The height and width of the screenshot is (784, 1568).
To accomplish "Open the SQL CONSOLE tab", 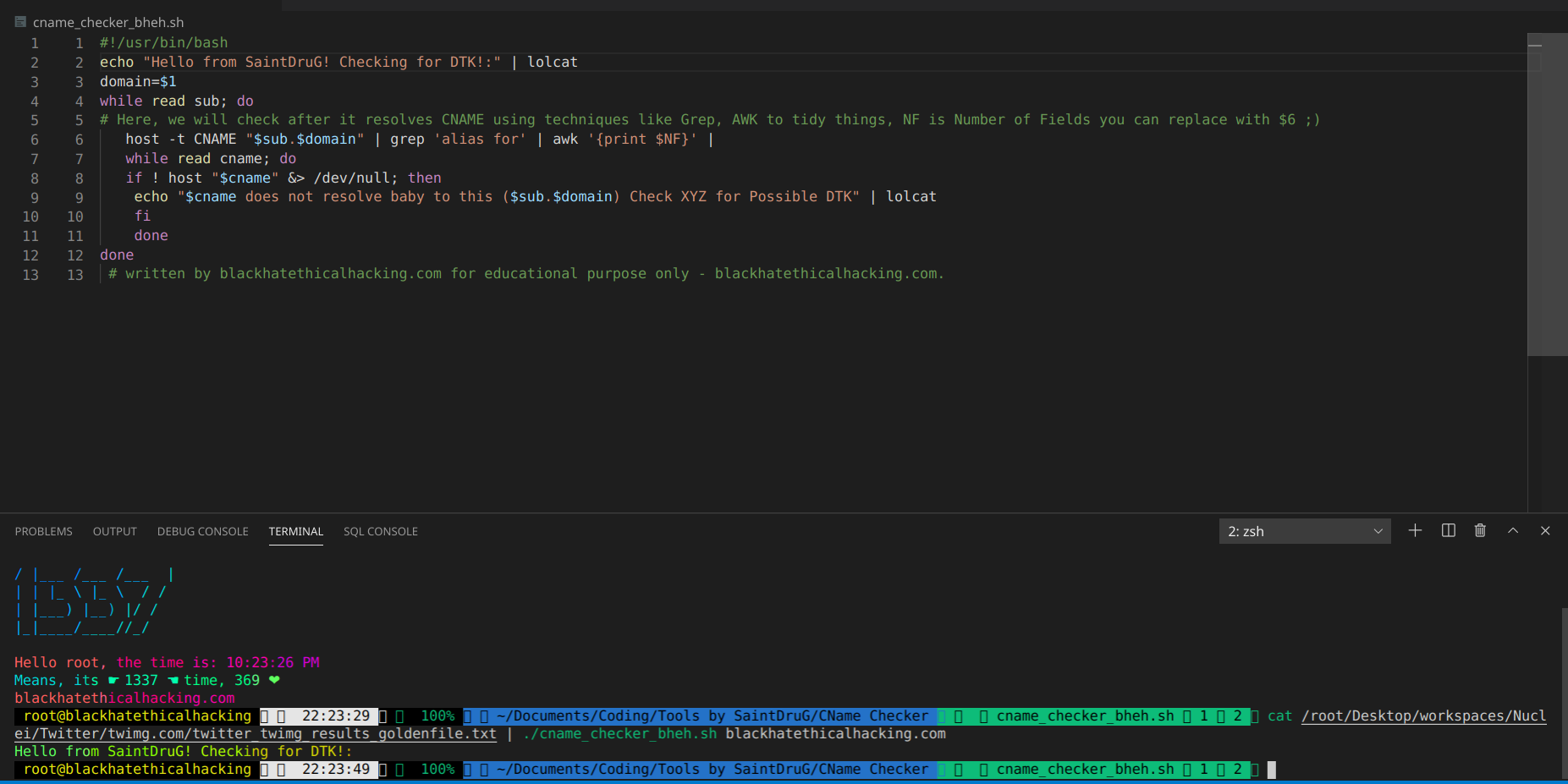I will tap(381, 531).
